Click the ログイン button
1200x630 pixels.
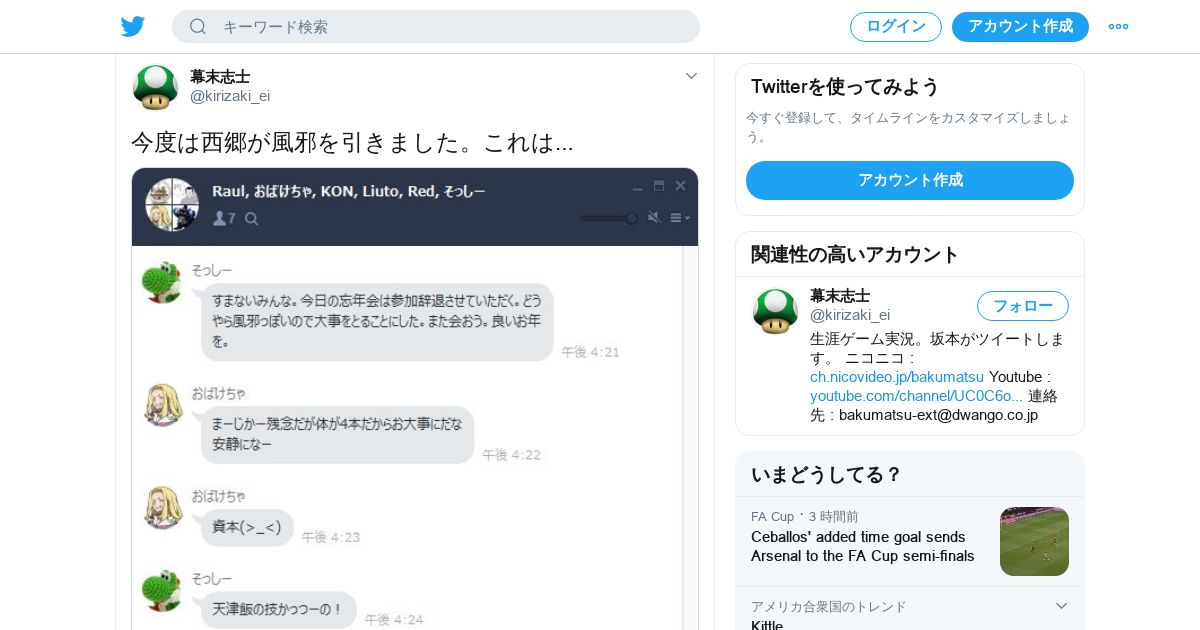tap(896, 27)
